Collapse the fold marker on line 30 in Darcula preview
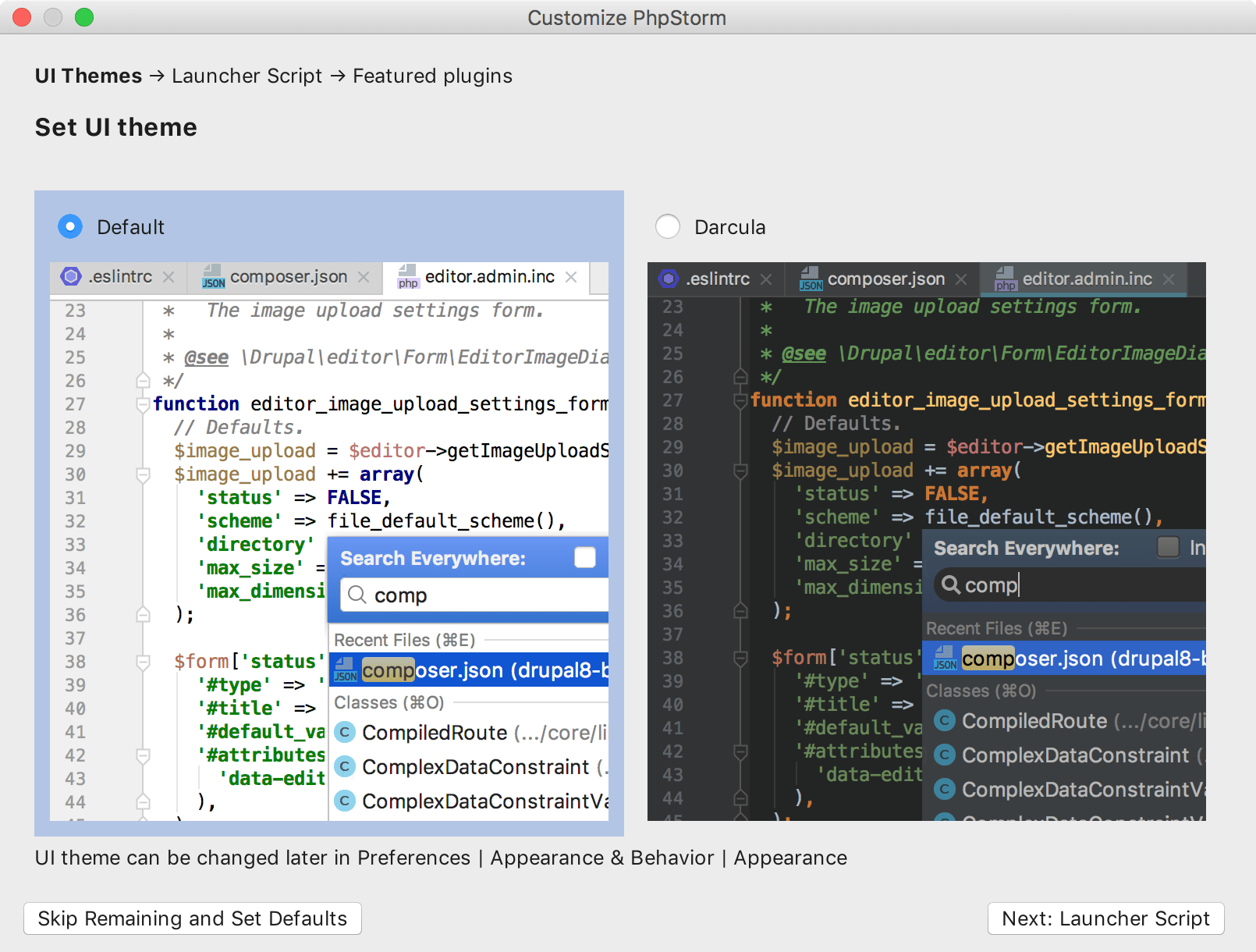This screenshot has width=1256, height=952. 740,471
